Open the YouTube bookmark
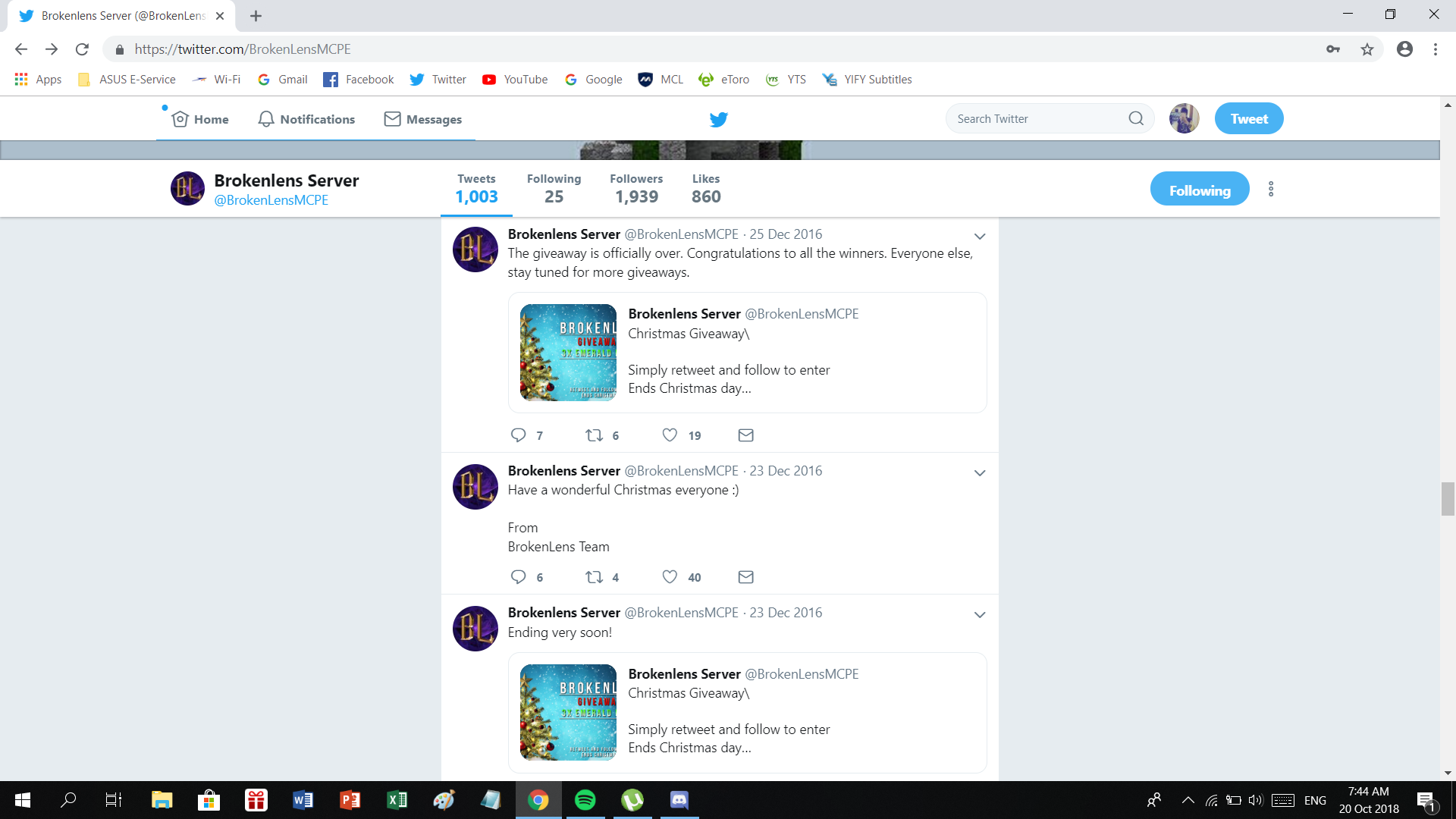This screenshot has width=1456, height=819. [x=515, y=80]
